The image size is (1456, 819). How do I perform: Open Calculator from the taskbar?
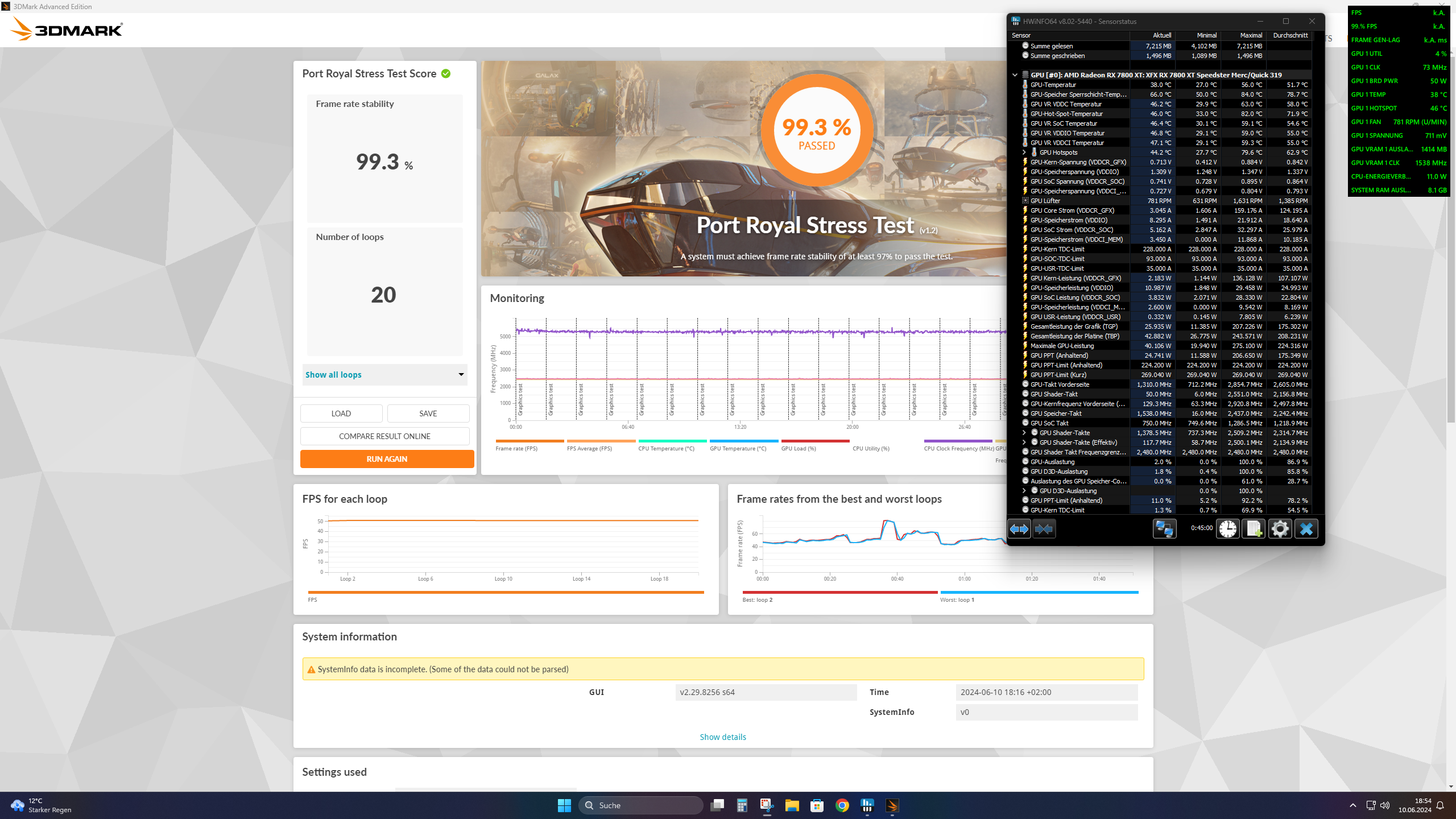point(742,805)
